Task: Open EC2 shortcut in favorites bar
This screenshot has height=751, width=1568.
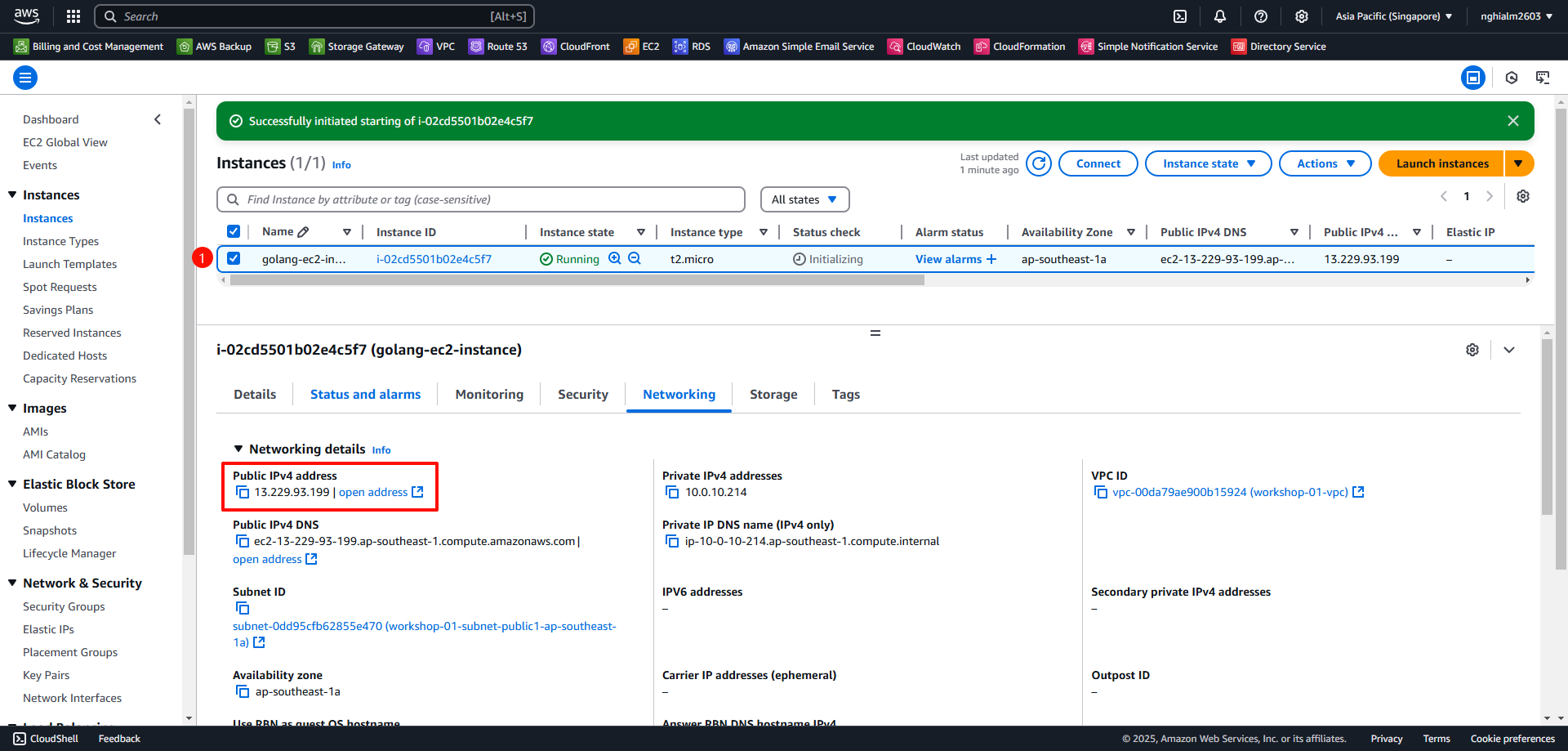Action: [x=641, y=47]
